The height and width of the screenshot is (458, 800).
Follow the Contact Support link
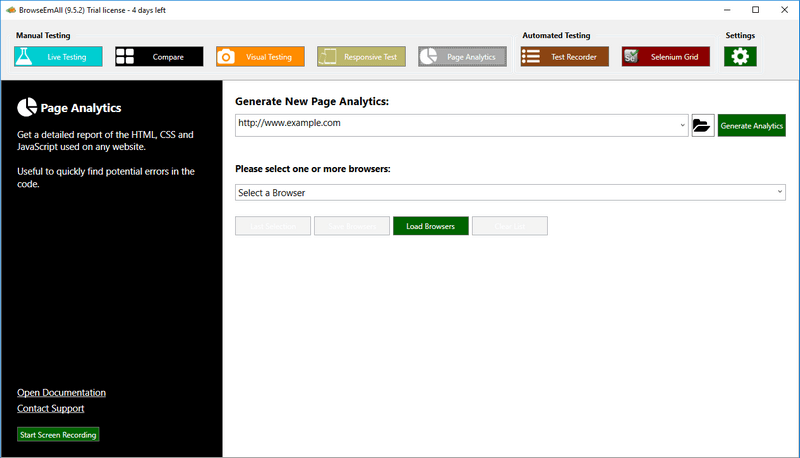coord(50,408)
